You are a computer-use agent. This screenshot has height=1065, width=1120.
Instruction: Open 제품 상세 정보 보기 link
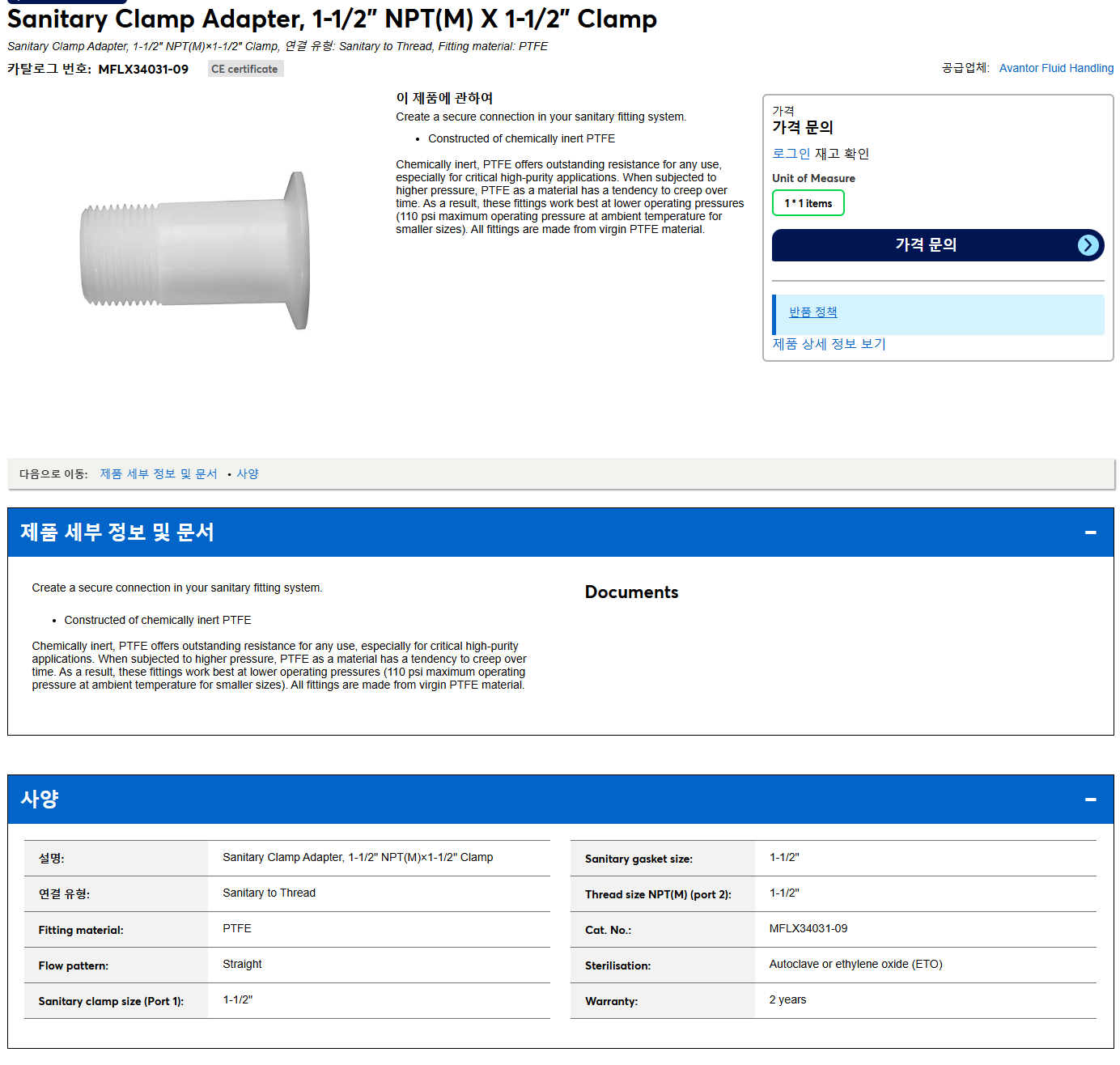[x=829, y=344]
